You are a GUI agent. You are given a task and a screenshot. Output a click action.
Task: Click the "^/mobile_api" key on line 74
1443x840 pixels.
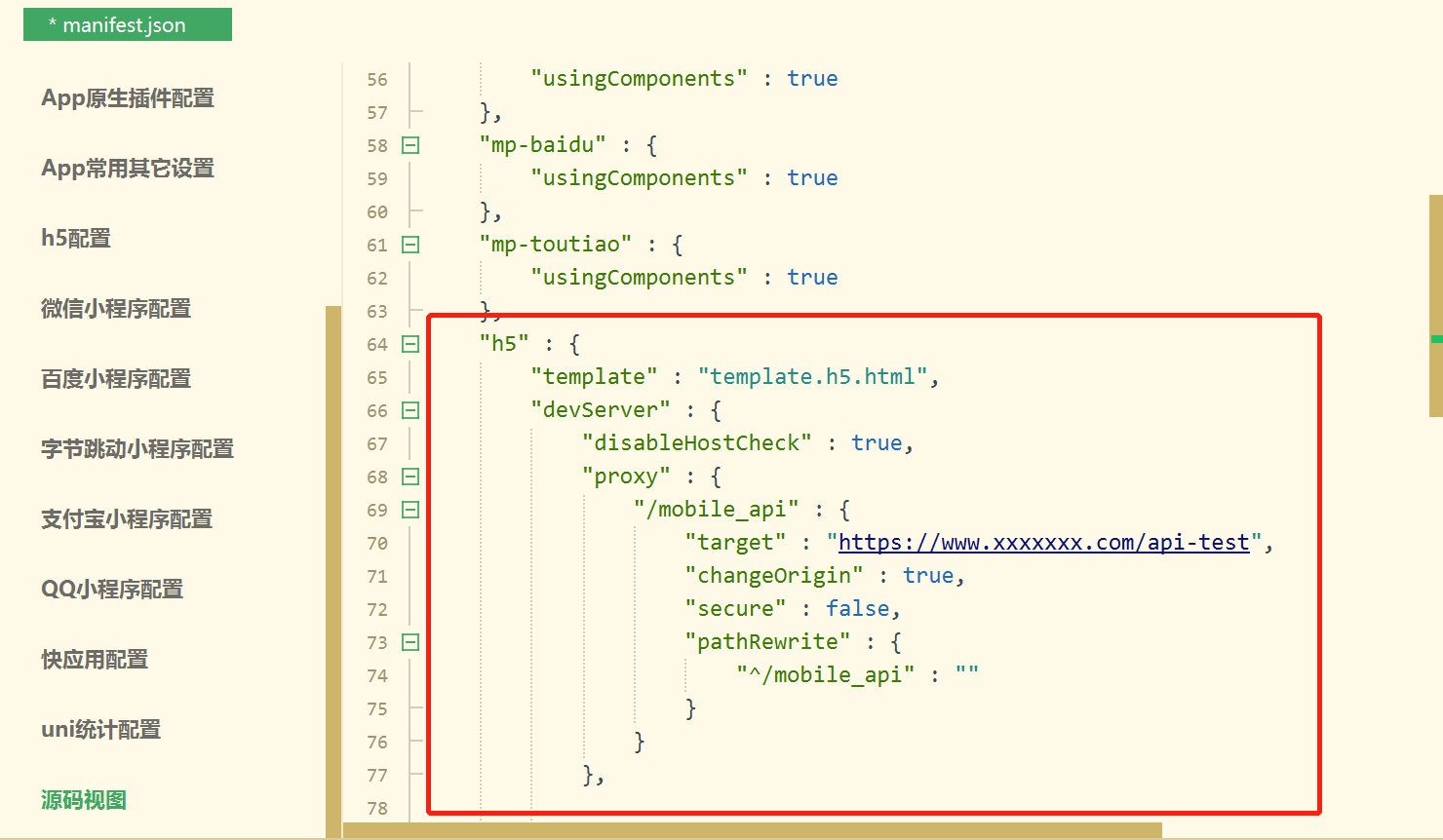coord(826,675)
